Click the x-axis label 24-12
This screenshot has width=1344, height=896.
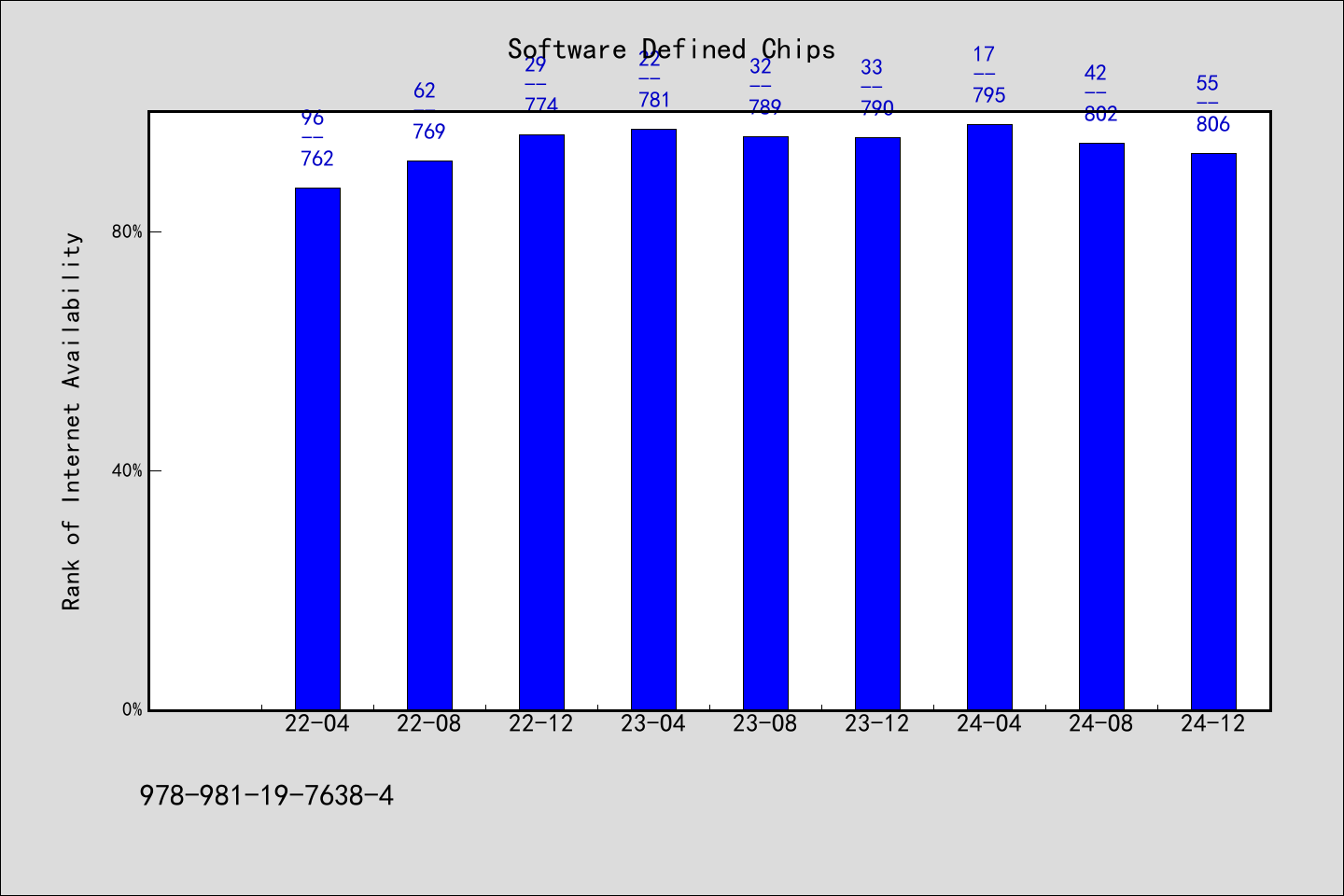click(1213, 723)
